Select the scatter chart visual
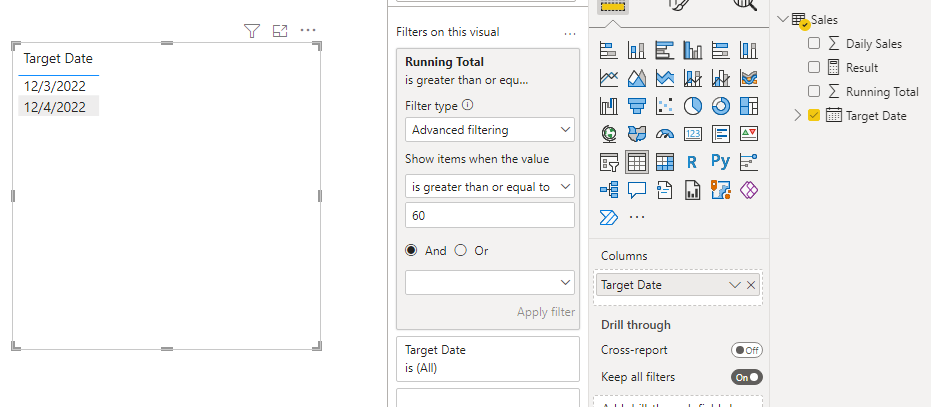This screenshot has height=407, width=931. tap(665, 106)
